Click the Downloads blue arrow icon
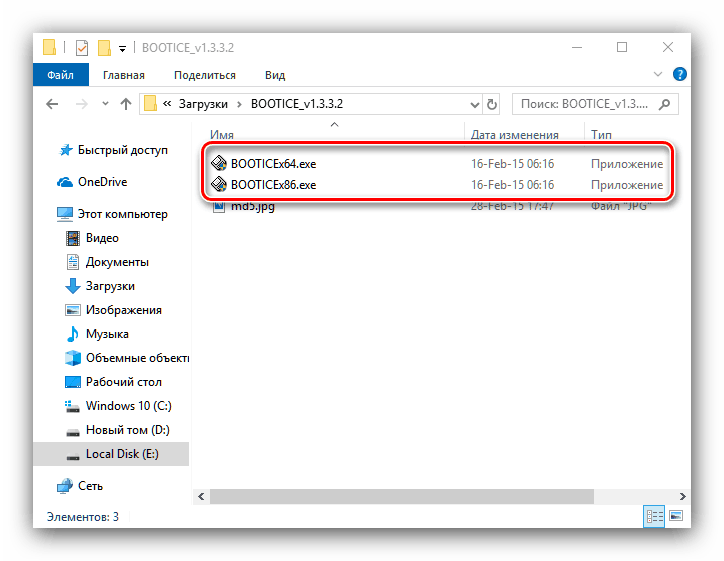This screenshot has width=724, height=561. pyautogui.click(x=72, y=286)
